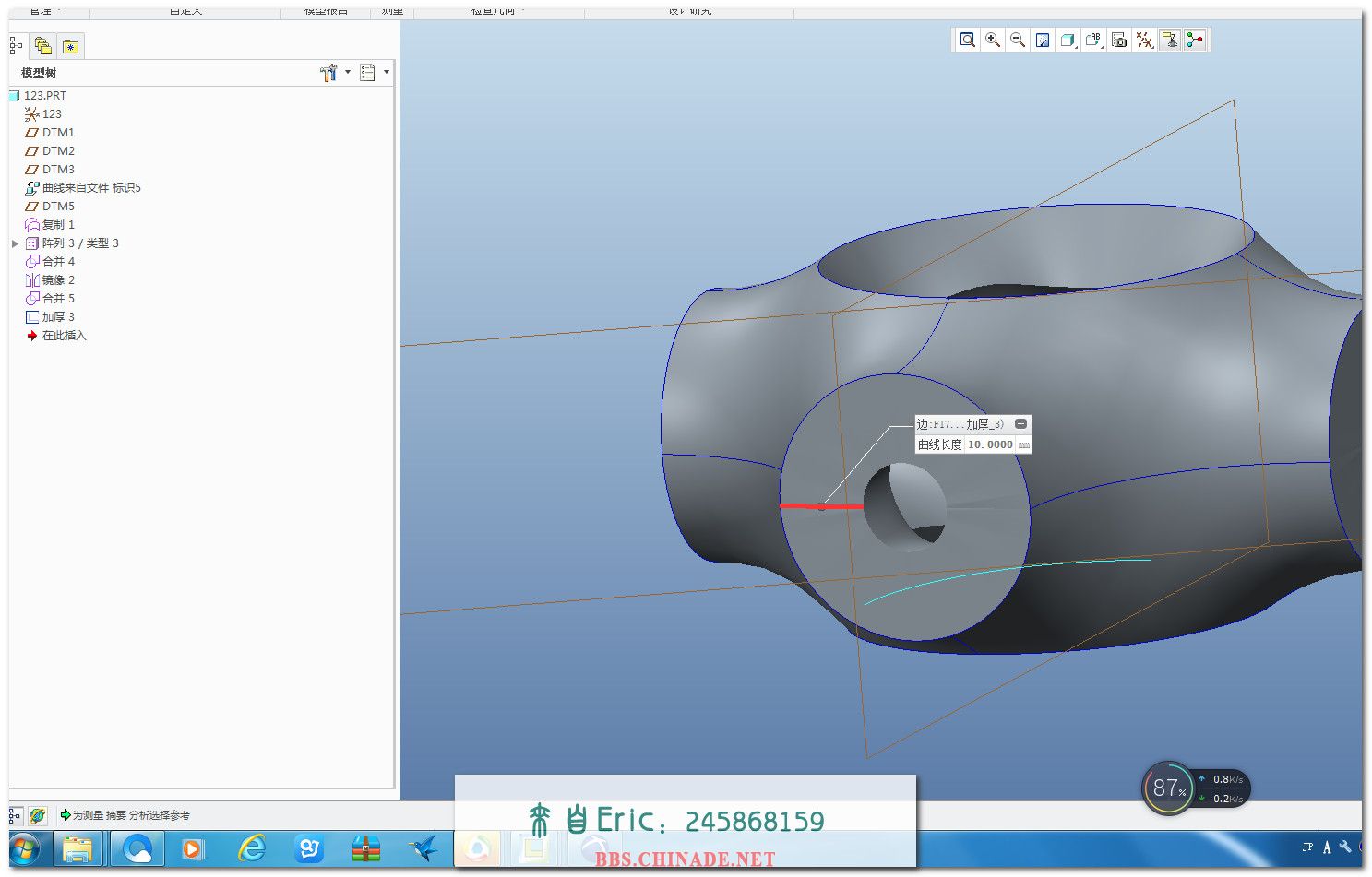Click the Zoom In magnifier icon

pos(993,40)
